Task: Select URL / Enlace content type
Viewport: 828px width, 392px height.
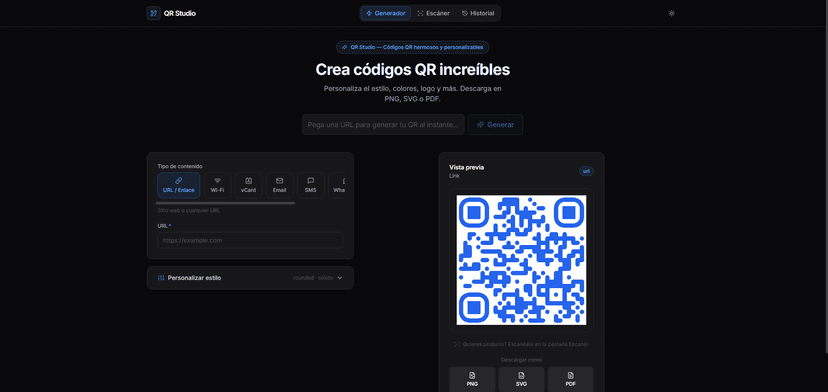Action: pos(178,185)
